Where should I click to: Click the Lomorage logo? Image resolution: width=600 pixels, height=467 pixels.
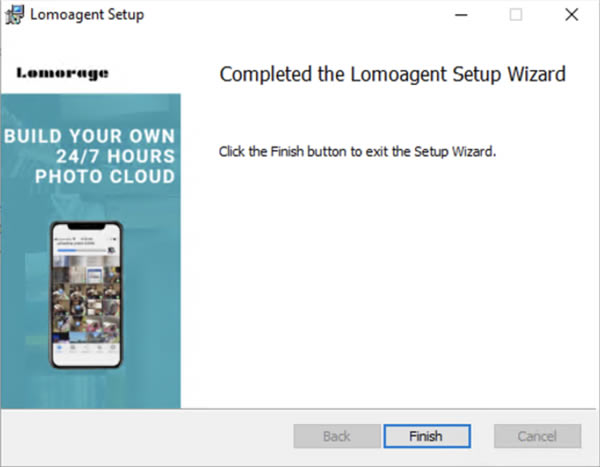click(63, 73)
